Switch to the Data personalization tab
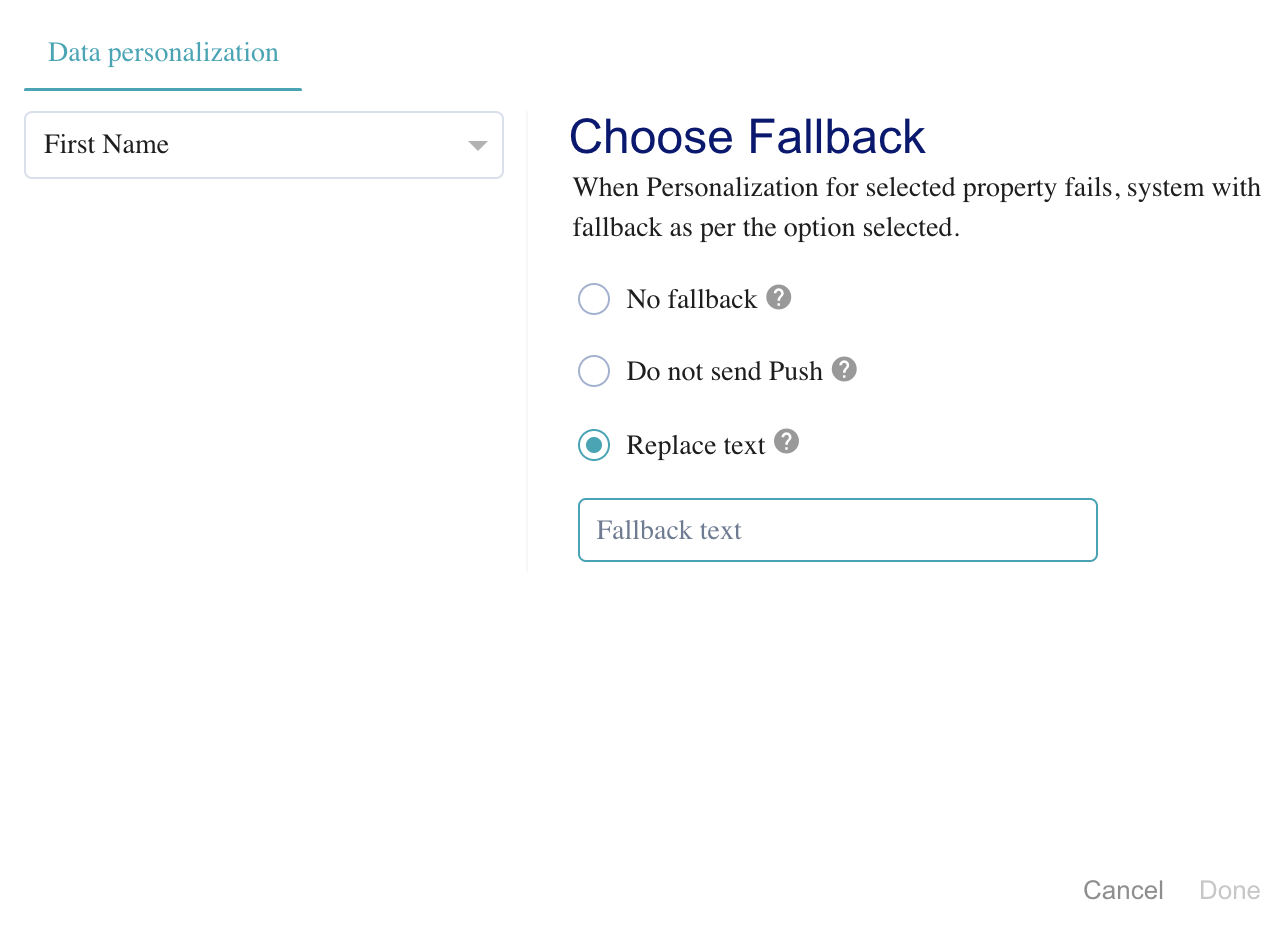Screen dimensions: 1286x934 coord(163,53)
